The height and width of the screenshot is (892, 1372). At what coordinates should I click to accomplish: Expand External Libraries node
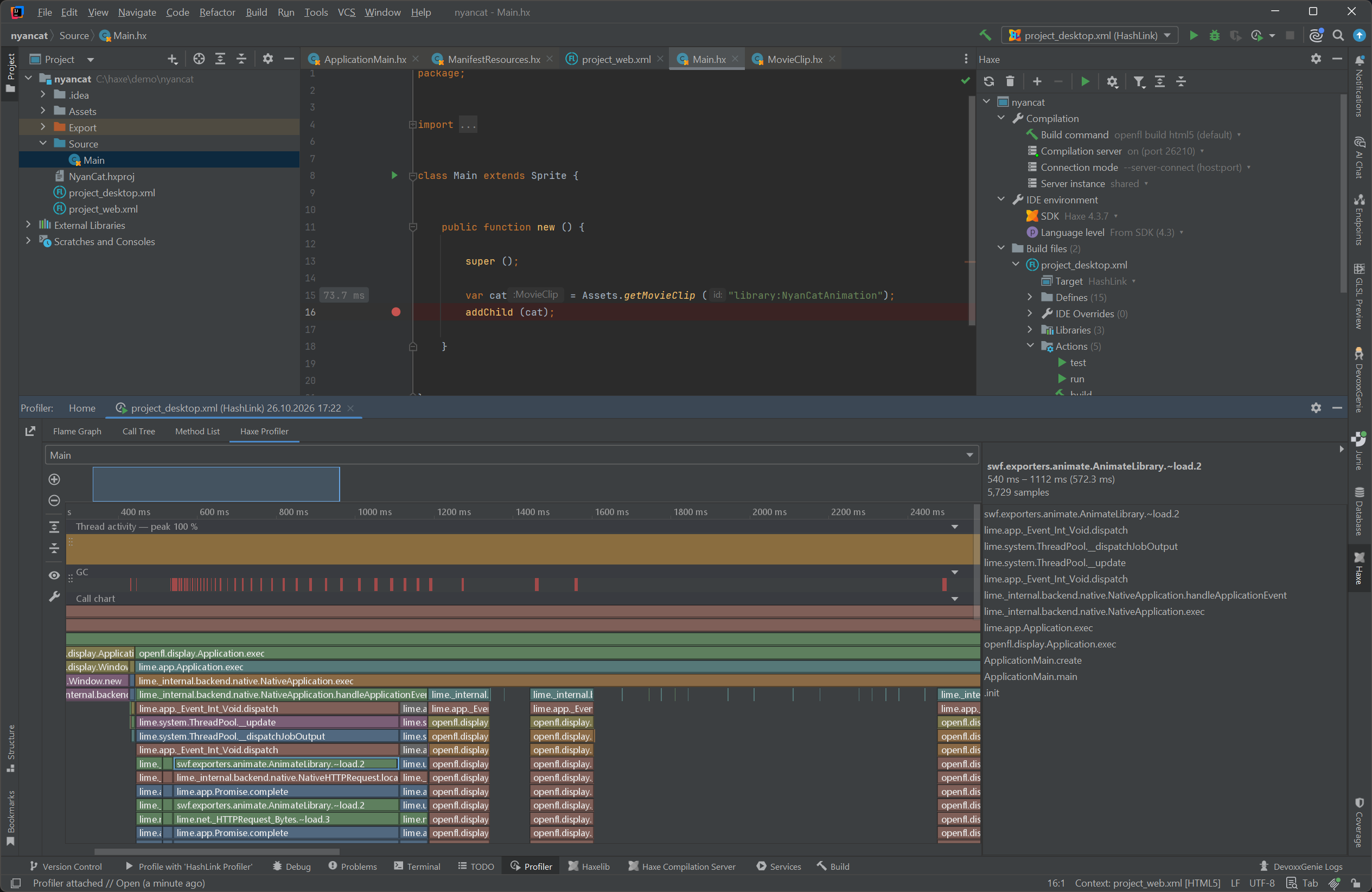[x=28, y=224]
